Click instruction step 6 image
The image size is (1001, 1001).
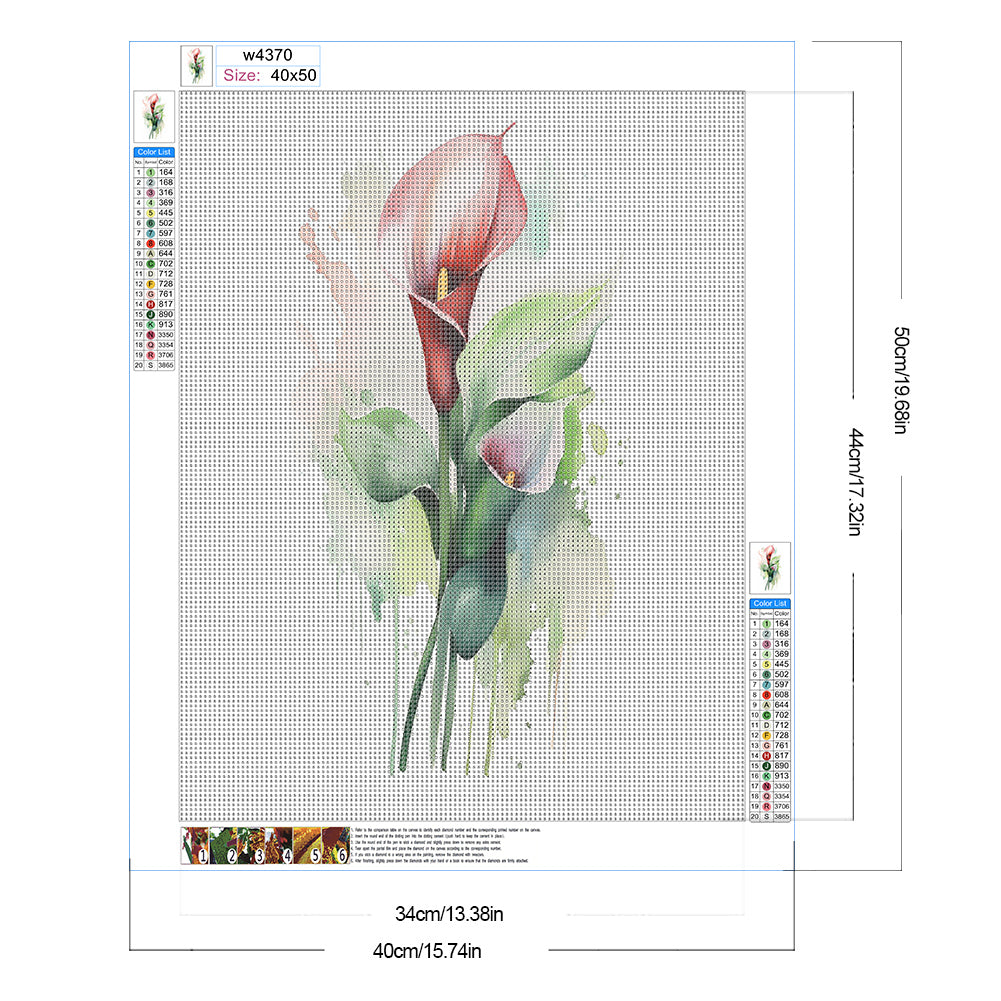tap(334, 845)
